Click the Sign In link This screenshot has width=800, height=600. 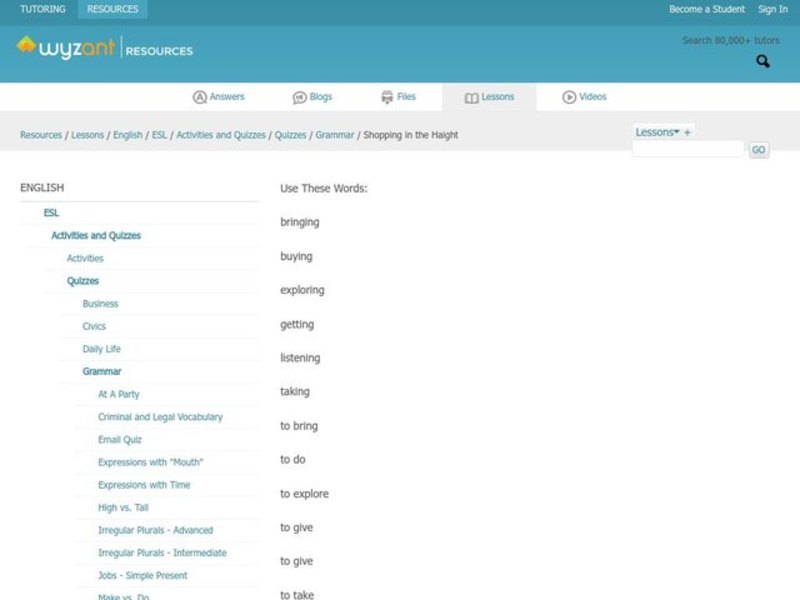(x=772, y=9)
